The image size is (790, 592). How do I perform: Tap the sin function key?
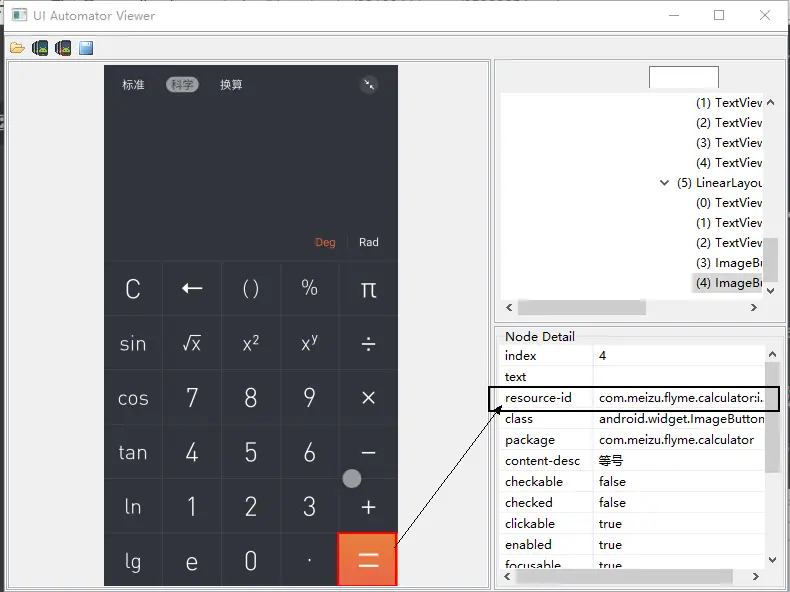(x=133, y=344)
